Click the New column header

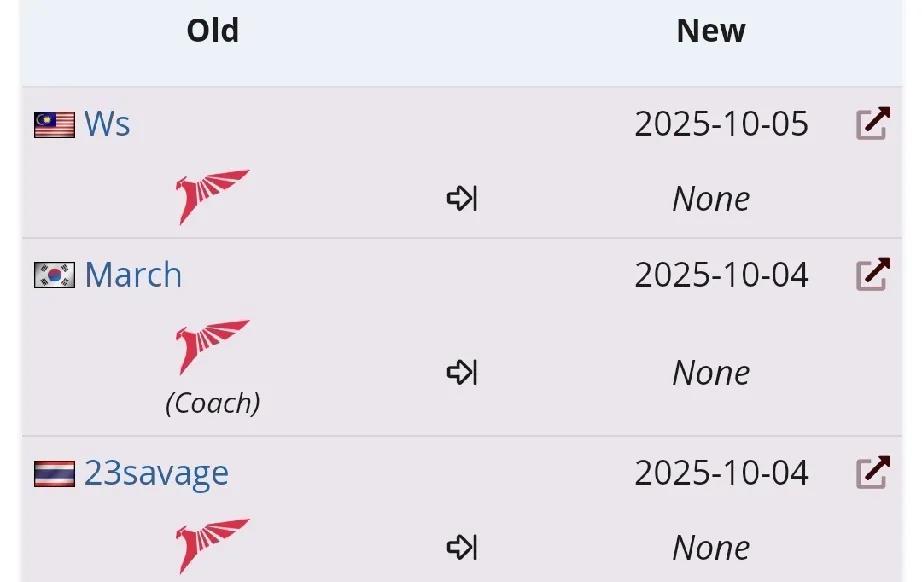[x=711, y=31]
